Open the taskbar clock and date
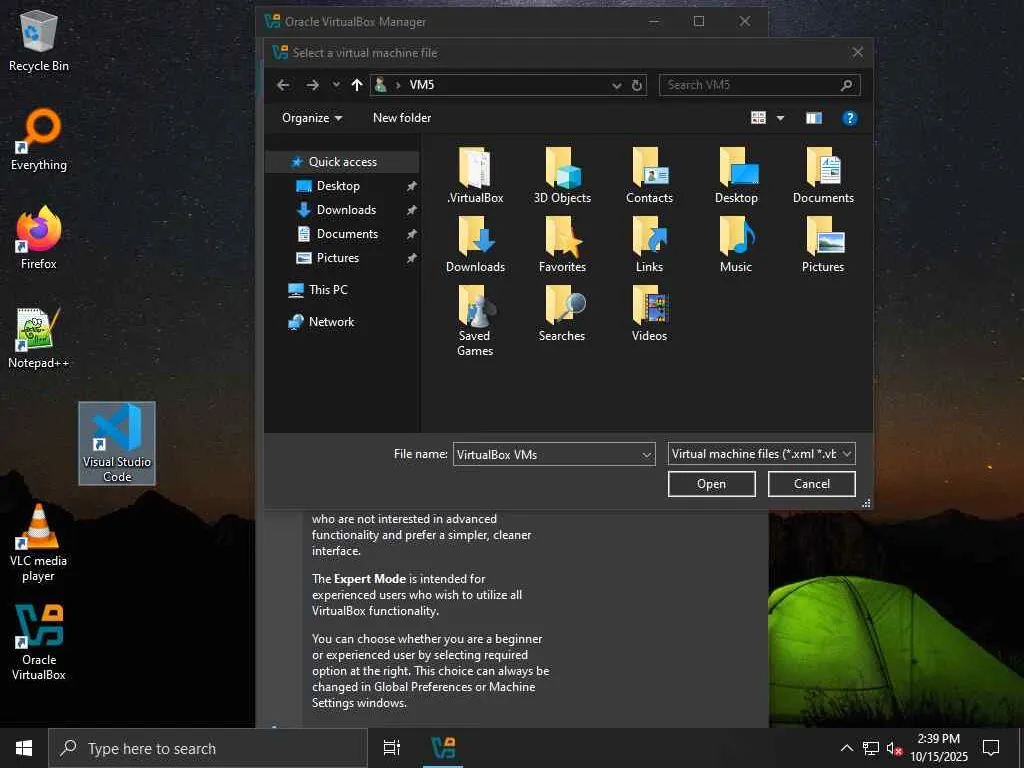Viewport: 1024px width, 768px height. pos(938,748)
